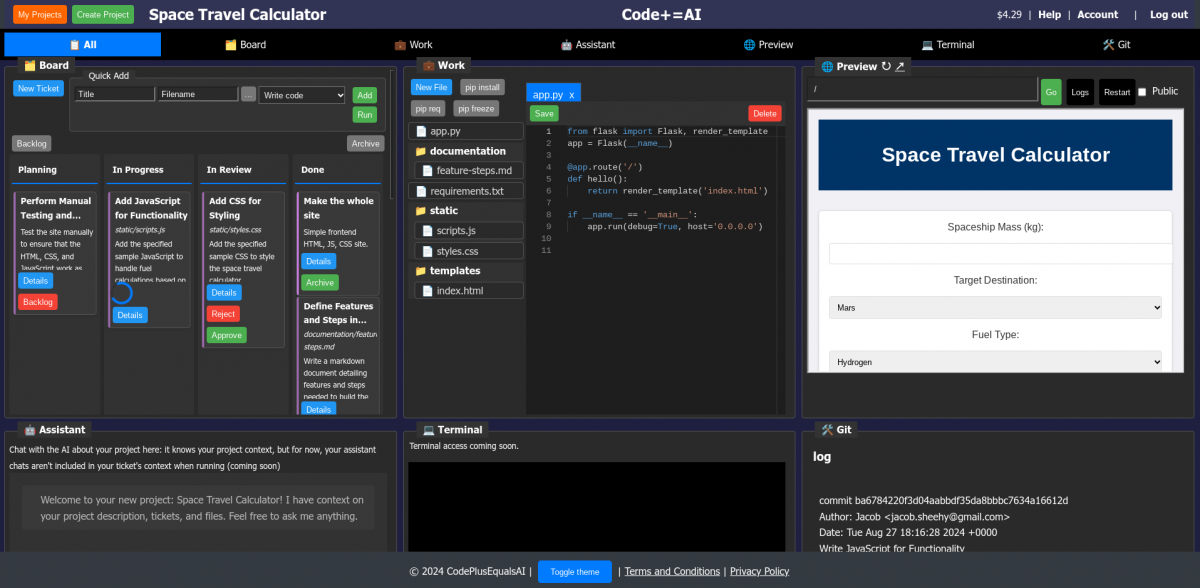Open the Fuel Type dropdown showing Hydrogen
Viewport: 1200px width, 588px height.
point(995,361)
